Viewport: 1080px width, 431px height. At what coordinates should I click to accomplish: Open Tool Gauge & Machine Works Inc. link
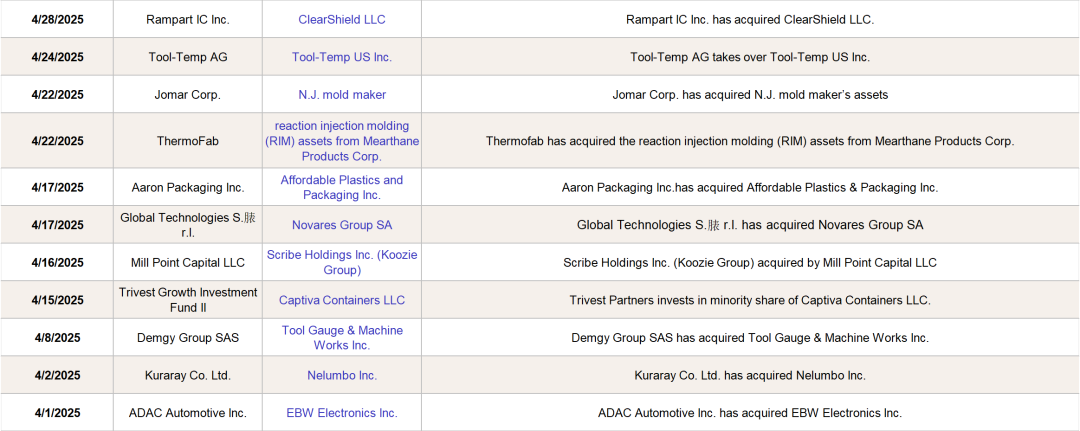coord(341,337)
